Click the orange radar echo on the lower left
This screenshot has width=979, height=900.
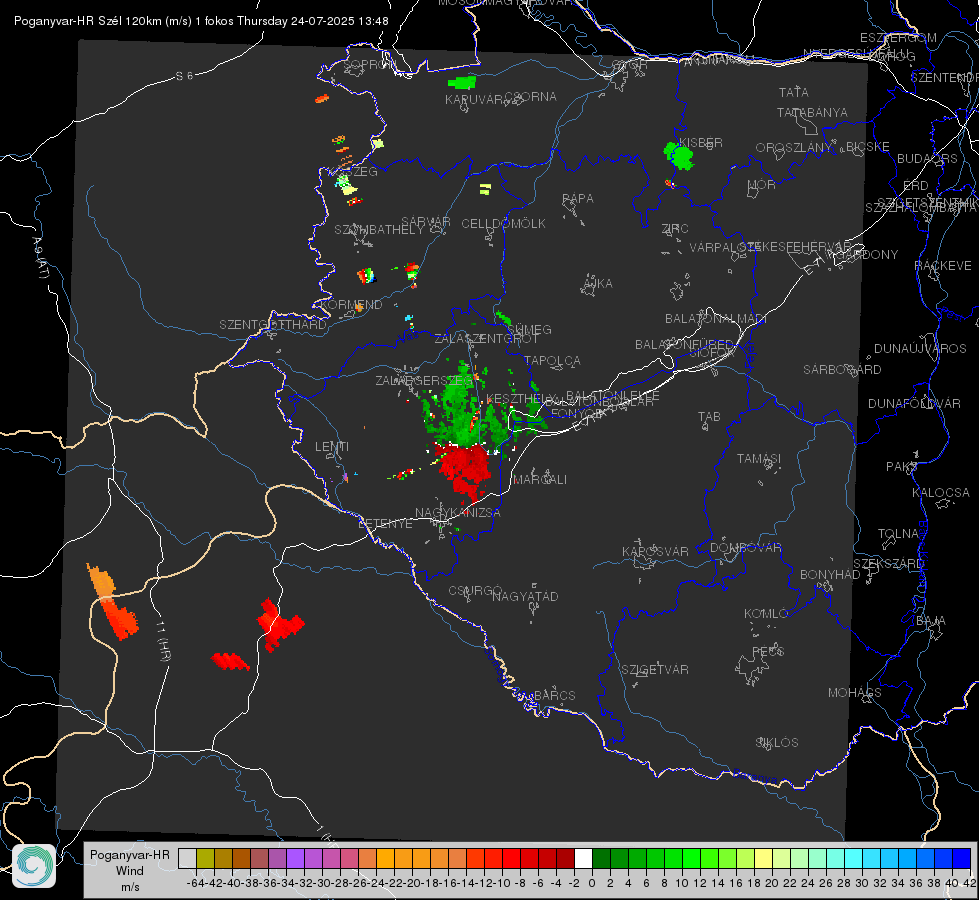click(x=112, y=602)
